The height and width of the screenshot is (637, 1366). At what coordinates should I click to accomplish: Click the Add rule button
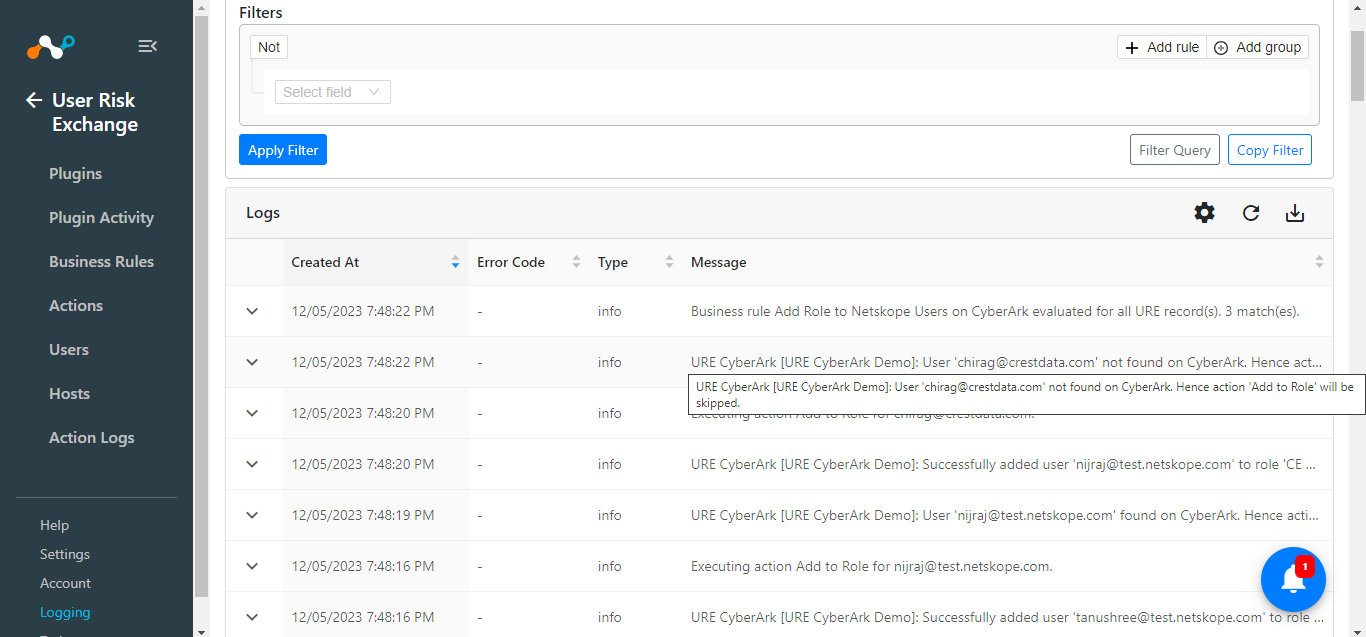click(x=1162, y=47)
